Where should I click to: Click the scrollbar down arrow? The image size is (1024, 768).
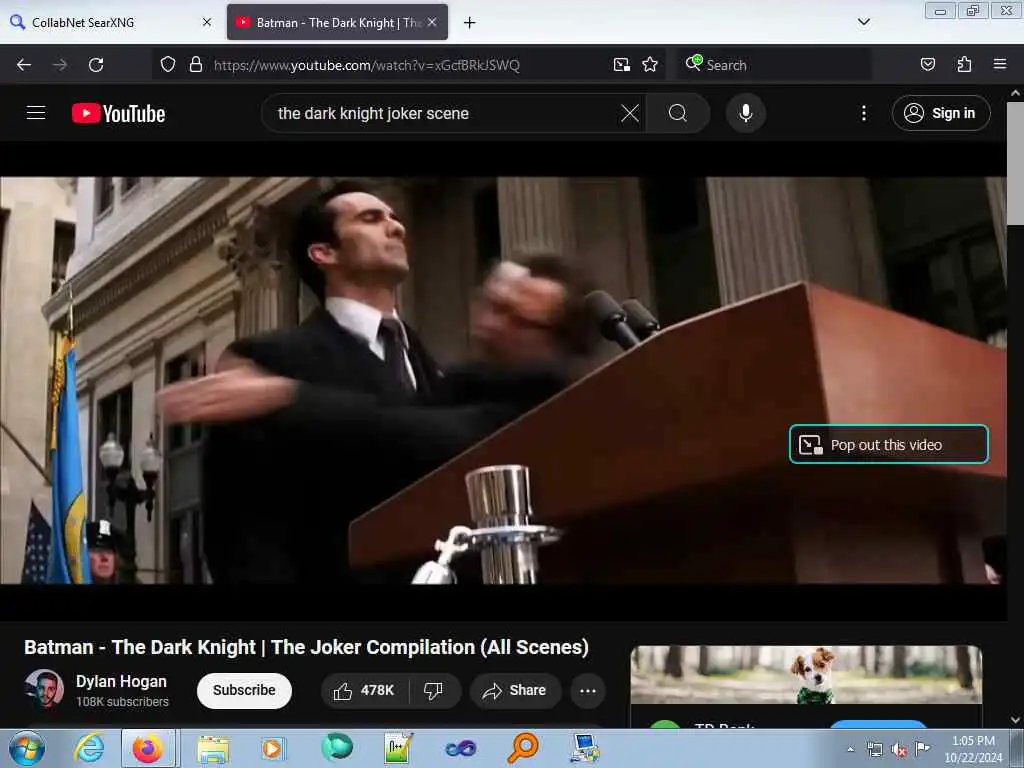coord(1015,719)
